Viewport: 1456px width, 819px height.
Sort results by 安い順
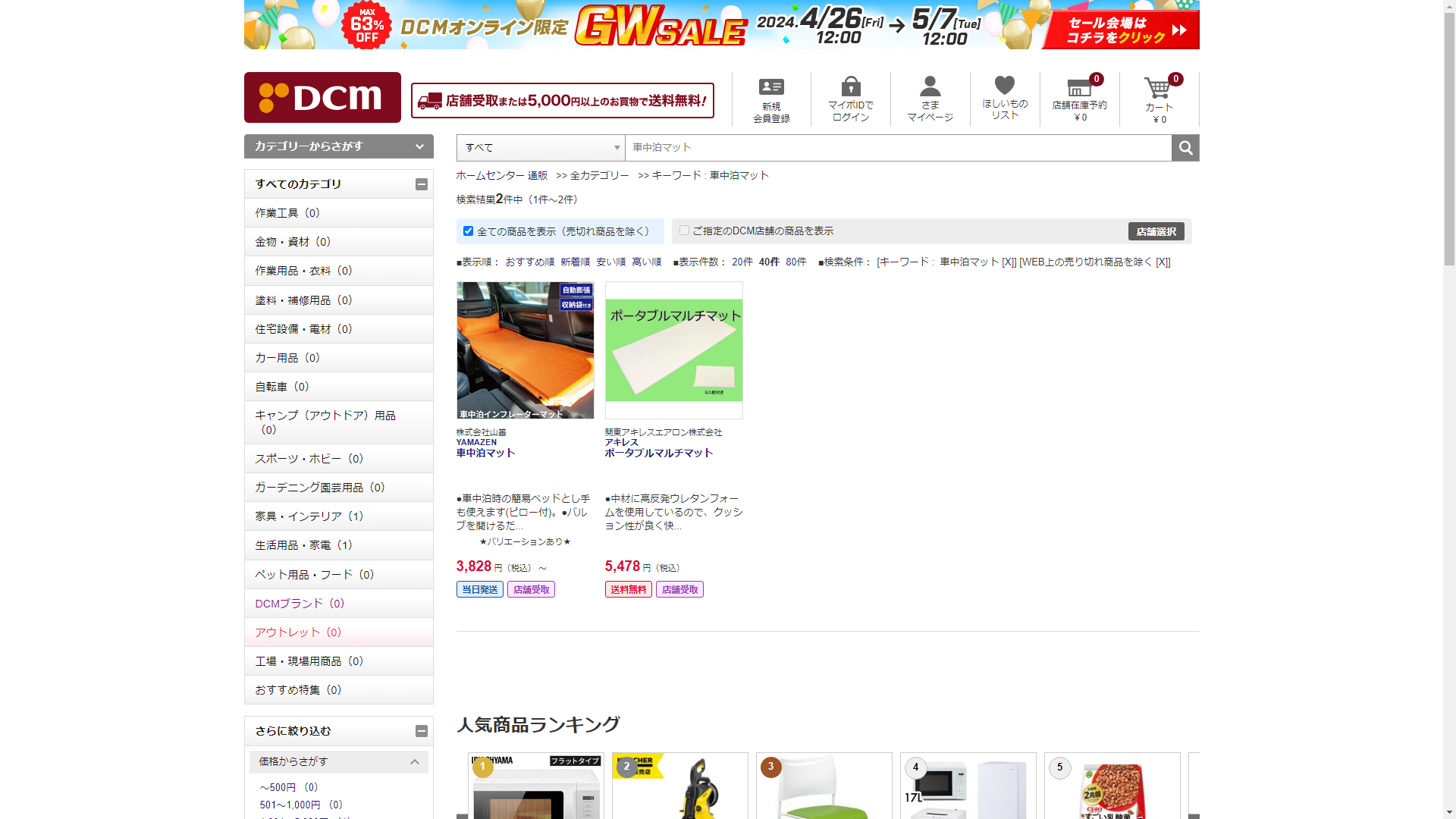610,262
